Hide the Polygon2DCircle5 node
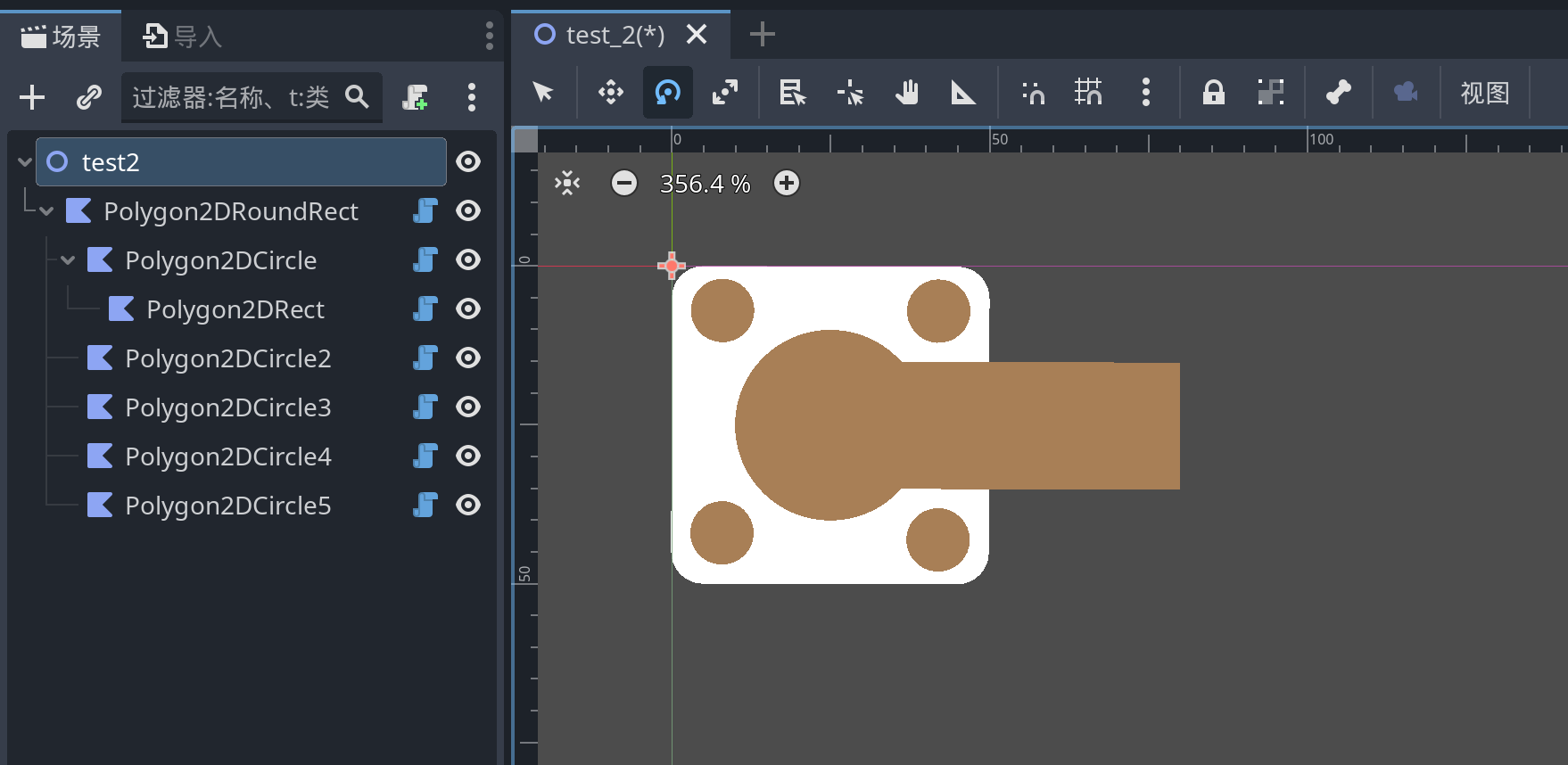This screenshot has height=765, width=1568. [x=468, y=505]
